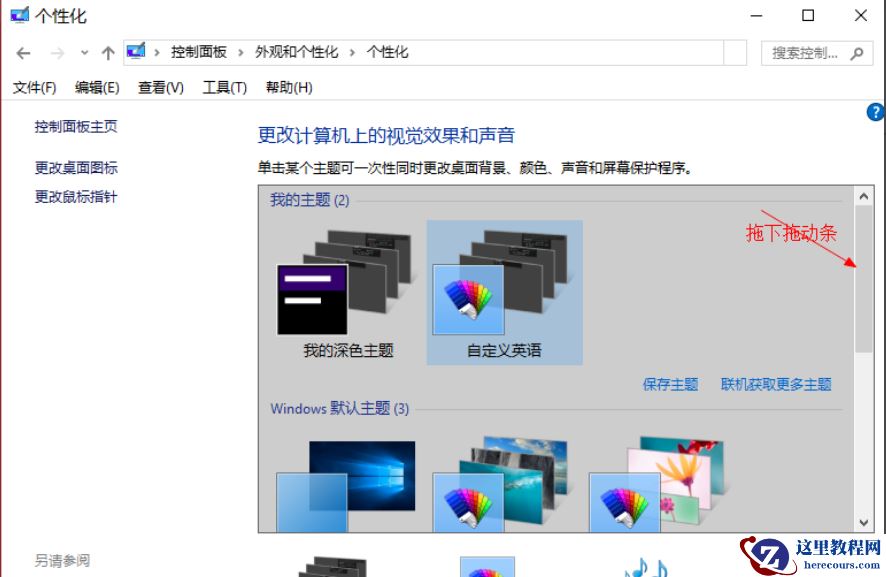
Task: Click the back navigation arrow
Action: pyautogui.click(x=22, y=51)
